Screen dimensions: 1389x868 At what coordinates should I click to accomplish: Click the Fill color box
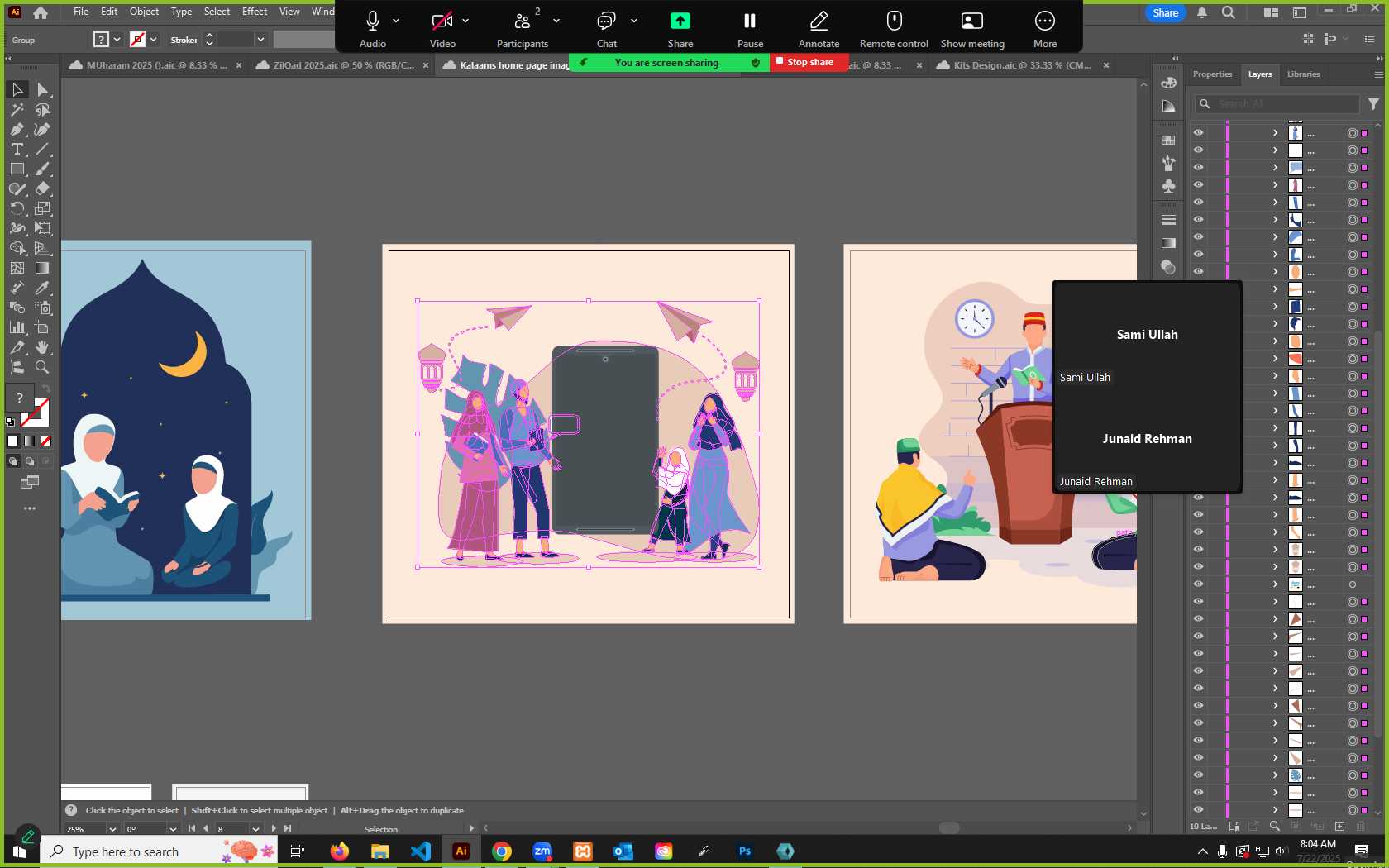pyautogui.click(x=20, y=398)
